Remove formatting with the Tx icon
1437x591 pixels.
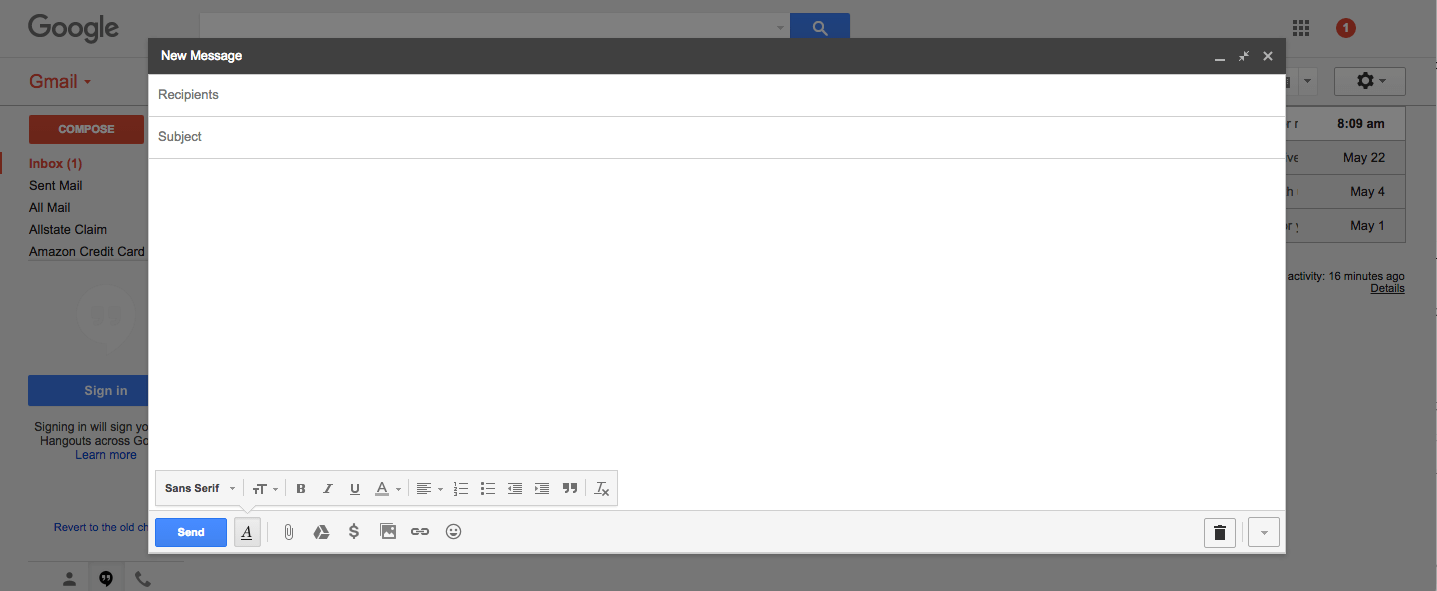[x=601, y=489]
